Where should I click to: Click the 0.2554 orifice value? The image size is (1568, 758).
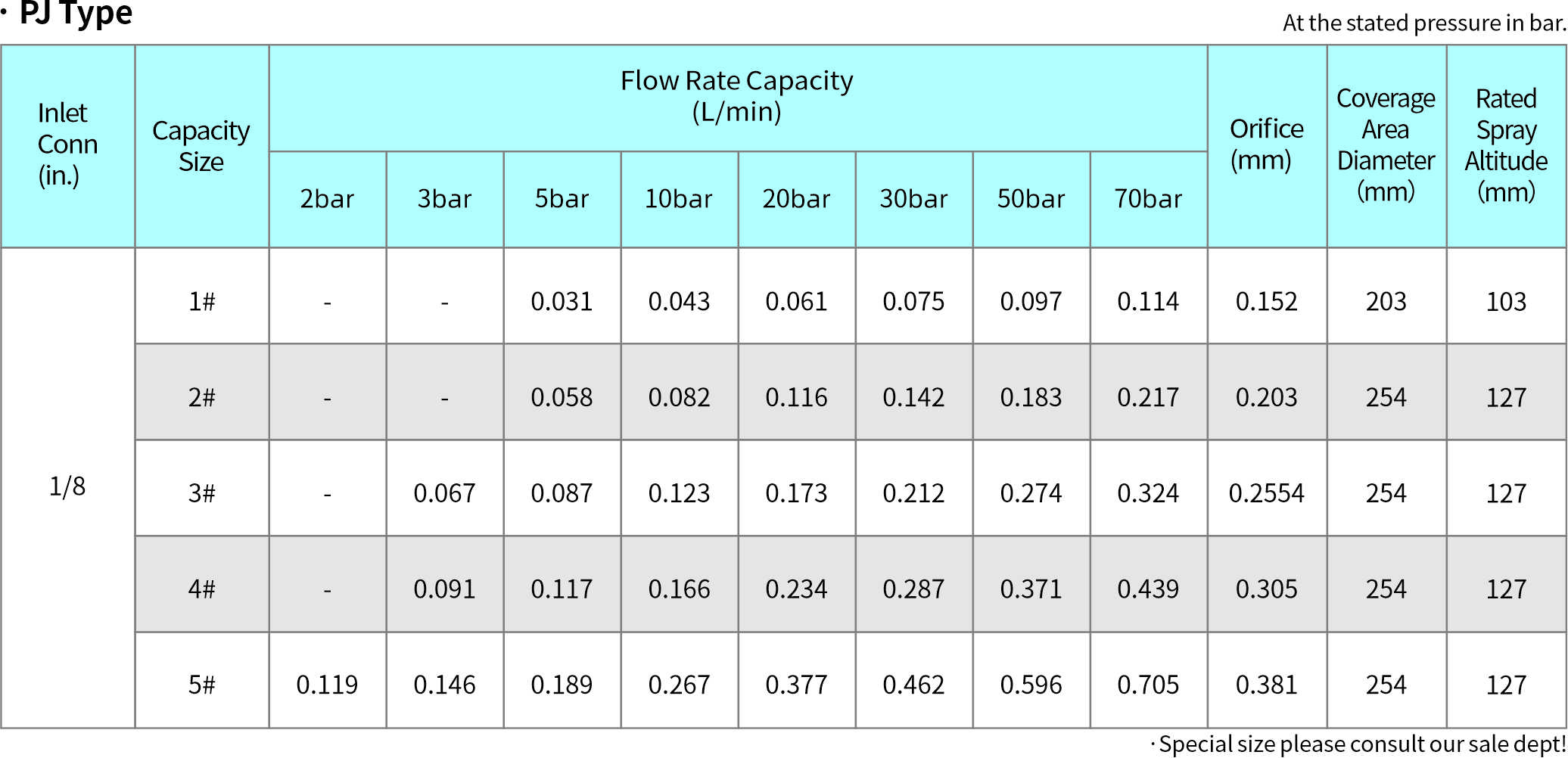tap(1266, 493)
